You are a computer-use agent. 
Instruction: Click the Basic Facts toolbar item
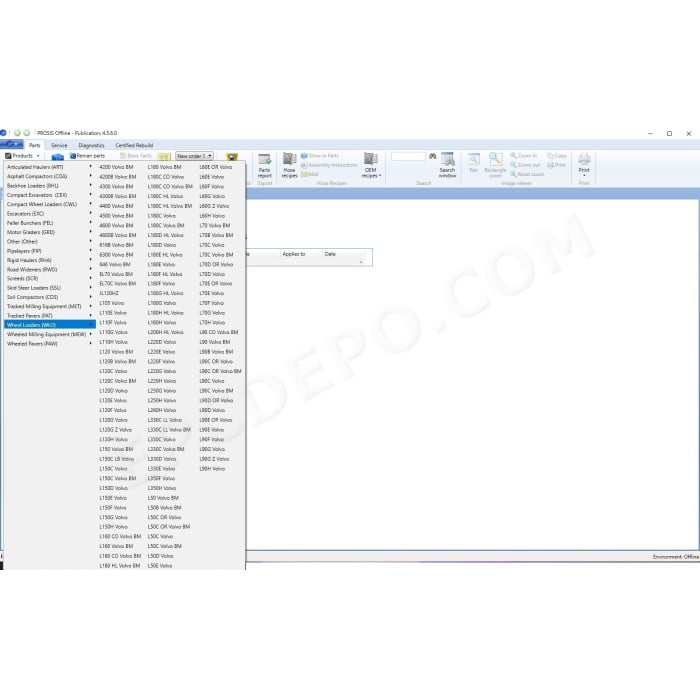tap(136, 156)
